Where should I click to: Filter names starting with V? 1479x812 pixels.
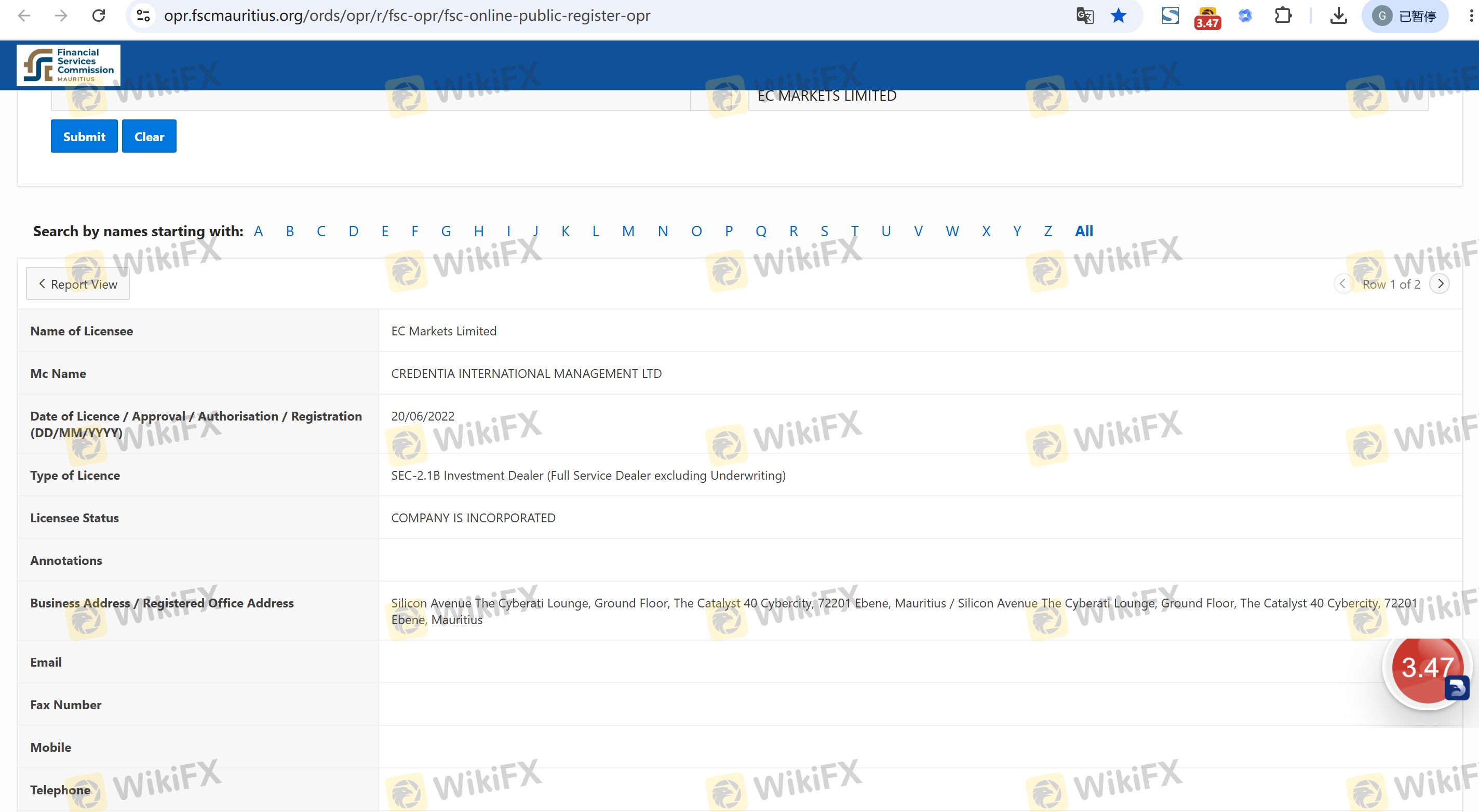(919, 231)
